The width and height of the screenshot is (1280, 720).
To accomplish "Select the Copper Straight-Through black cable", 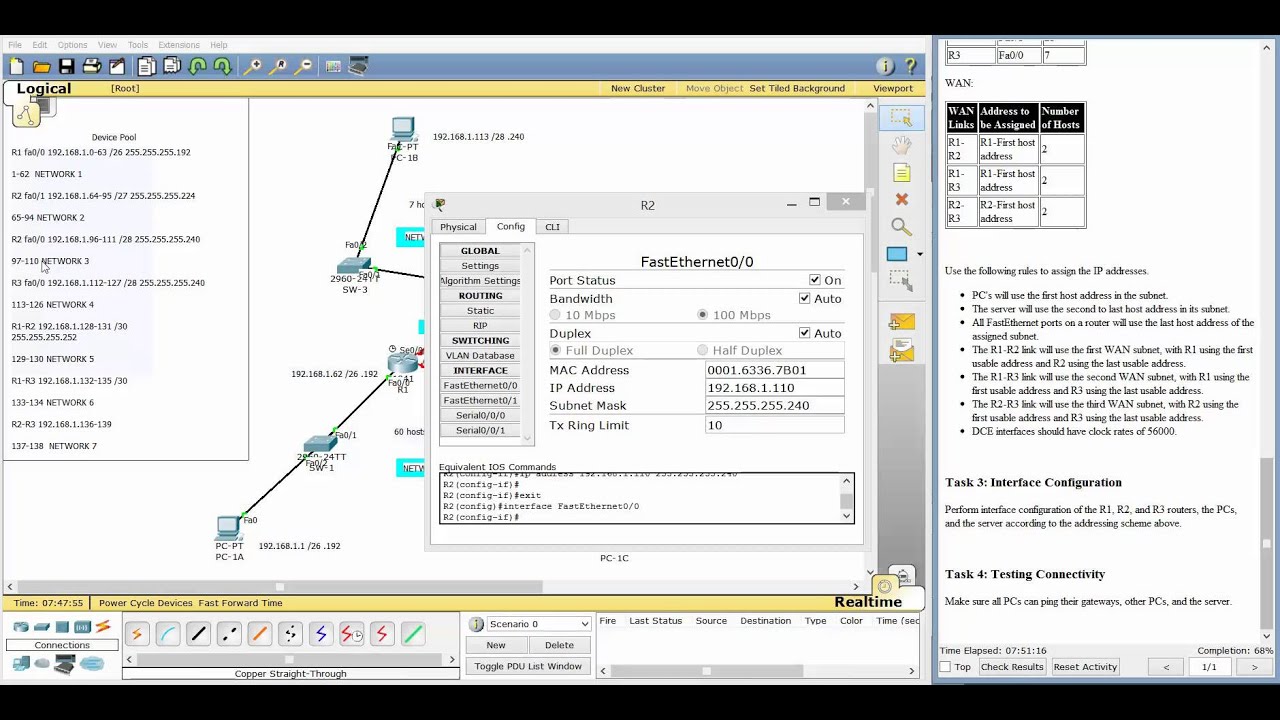I will pos(198,634).
